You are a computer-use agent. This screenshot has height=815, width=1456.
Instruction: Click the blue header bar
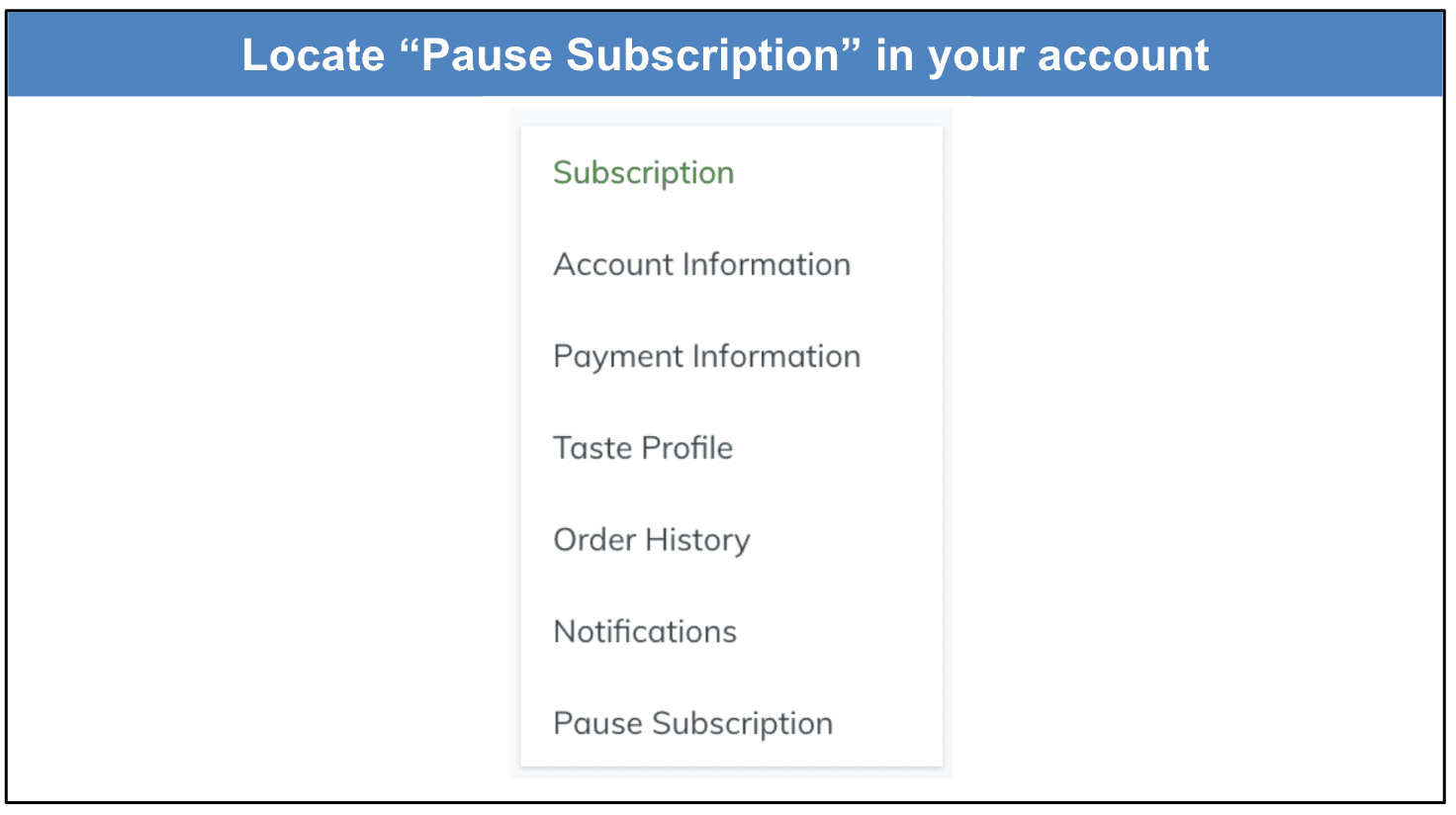(725, 54)
